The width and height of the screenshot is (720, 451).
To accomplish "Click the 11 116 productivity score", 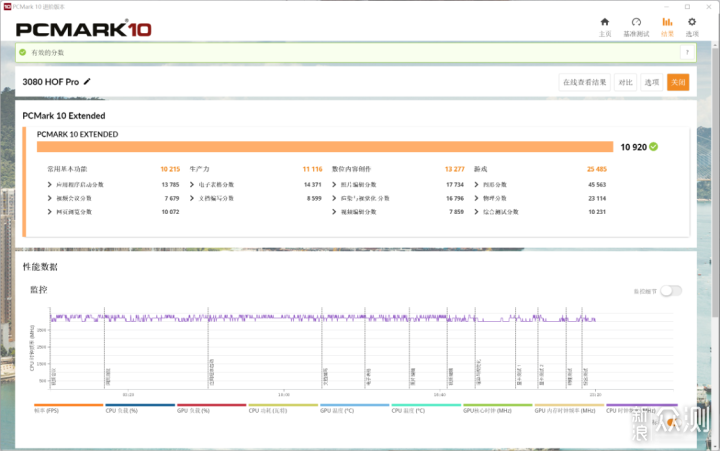I will 312,169.
